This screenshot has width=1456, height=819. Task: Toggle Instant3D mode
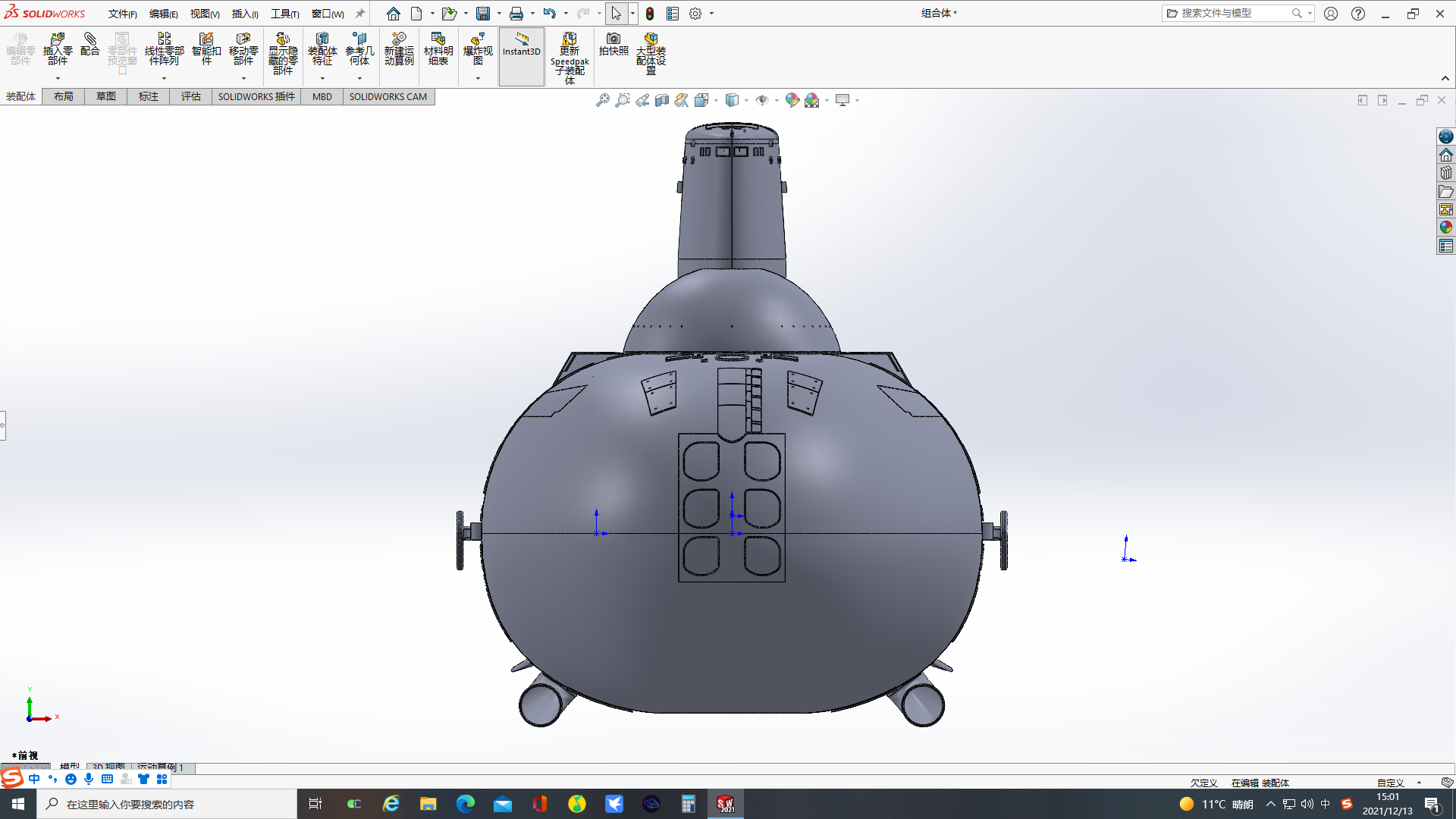522,44
